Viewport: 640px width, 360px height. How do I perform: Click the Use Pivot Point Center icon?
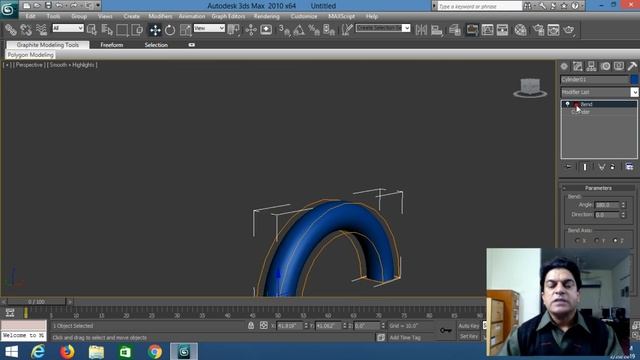coord(234,30)
